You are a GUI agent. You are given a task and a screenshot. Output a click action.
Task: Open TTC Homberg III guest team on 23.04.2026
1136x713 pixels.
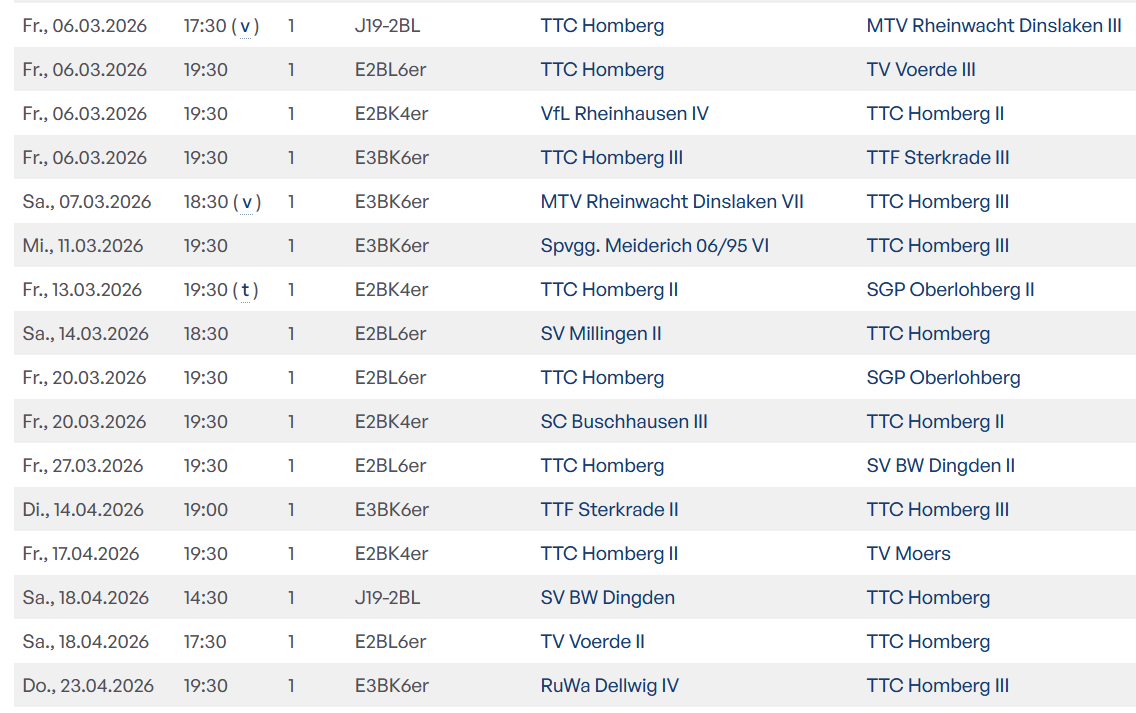coord(937,686)
